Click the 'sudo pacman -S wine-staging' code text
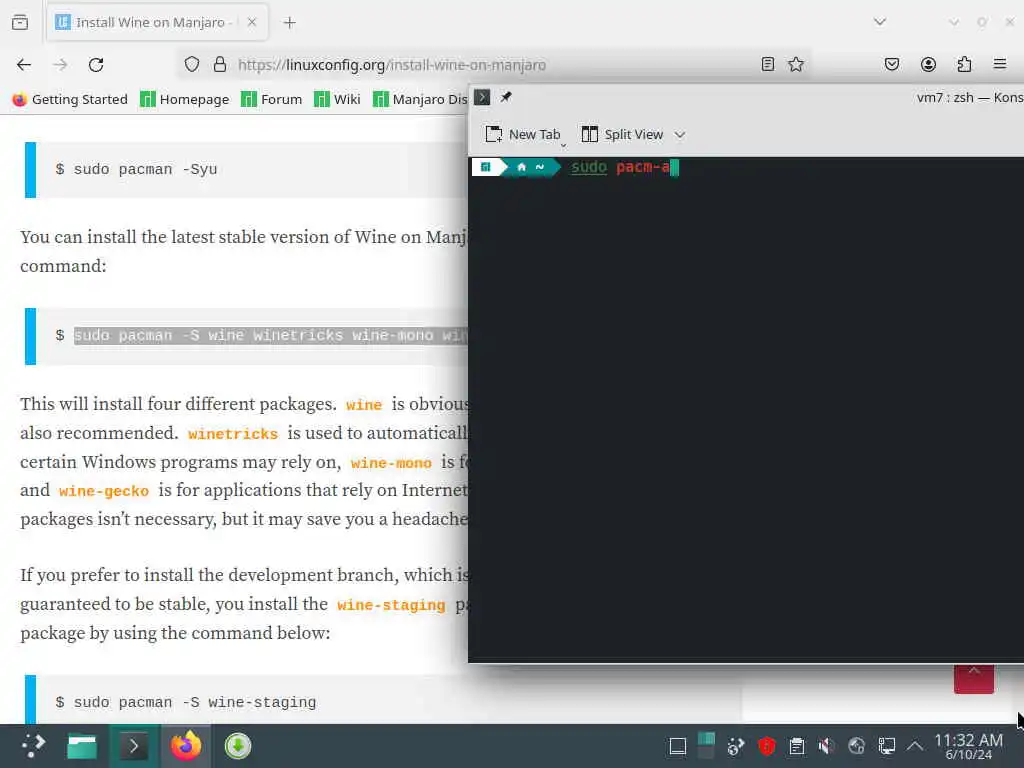Image resolution: width=1024 pixels, height=768 pixels. [195, 702]
